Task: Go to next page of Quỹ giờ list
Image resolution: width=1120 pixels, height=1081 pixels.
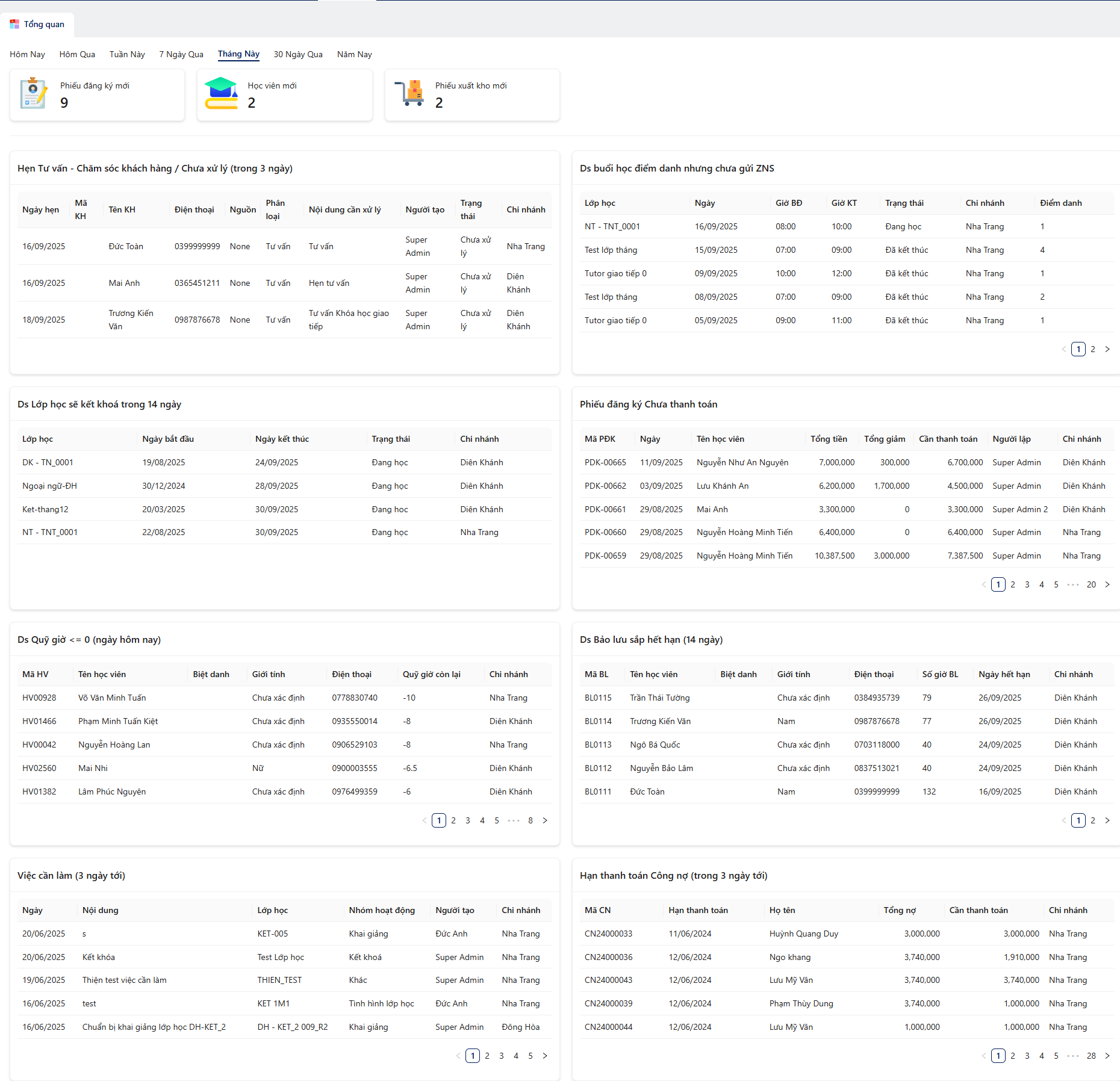Action: click(x=545, y=820)
